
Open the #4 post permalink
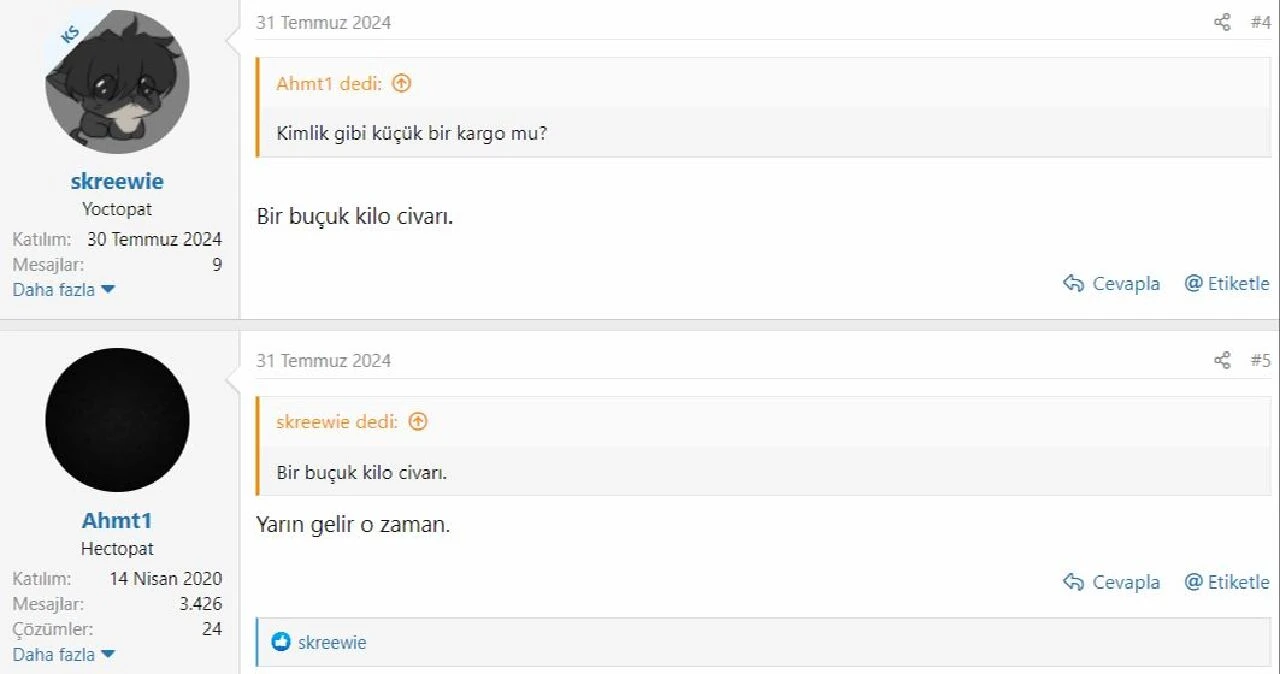pos(1260,22)
